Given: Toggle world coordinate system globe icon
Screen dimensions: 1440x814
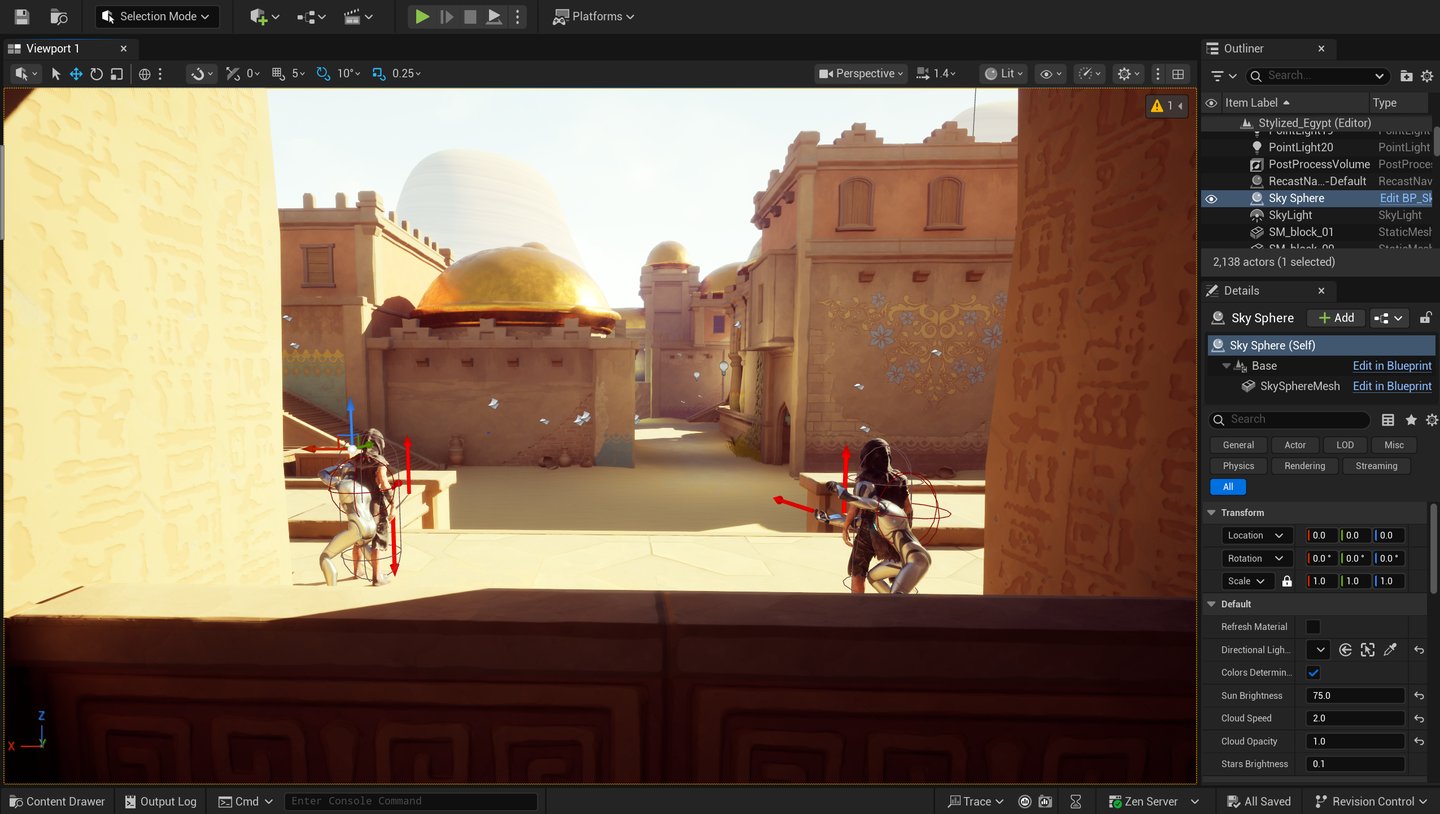Looking at the screenshot, I should point(144,74).
